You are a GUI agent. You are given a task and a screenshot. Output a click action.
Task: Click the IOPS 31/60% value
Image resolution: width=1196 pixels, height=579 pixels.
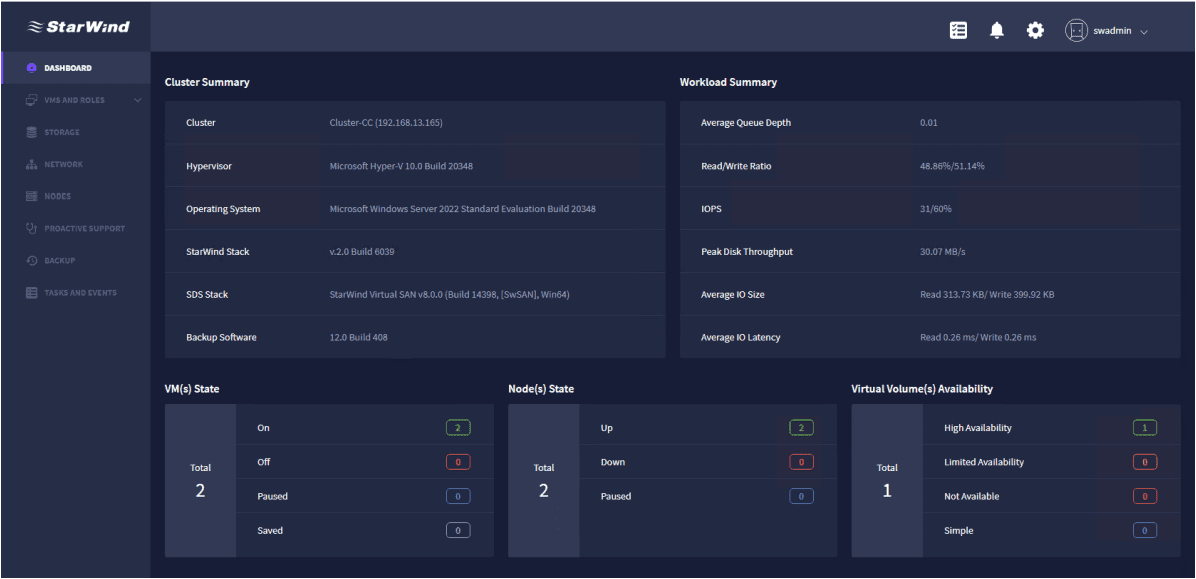[936, 208]
